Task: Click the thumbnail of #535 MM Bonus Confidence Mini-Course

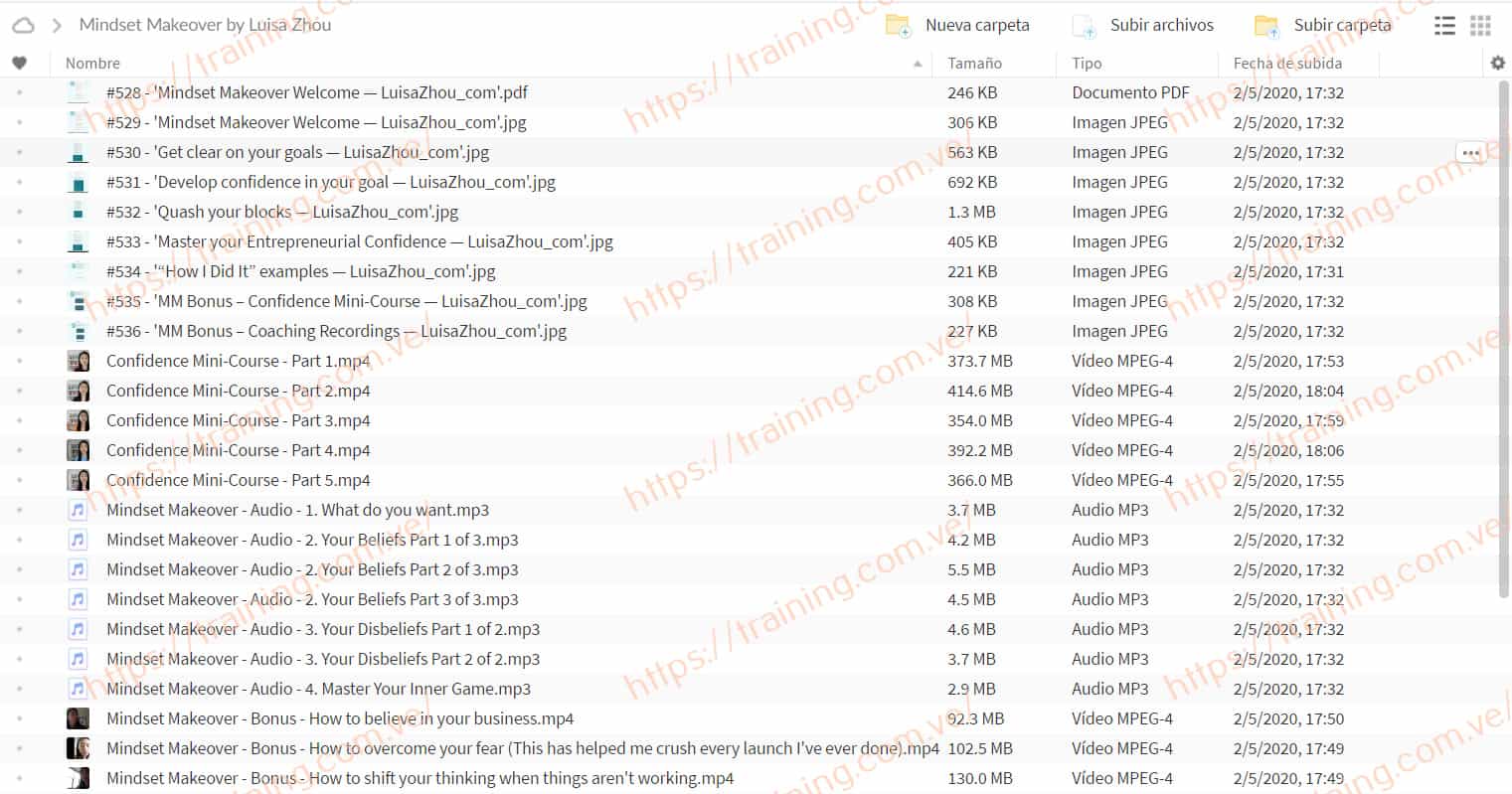Action: (78, 301)
